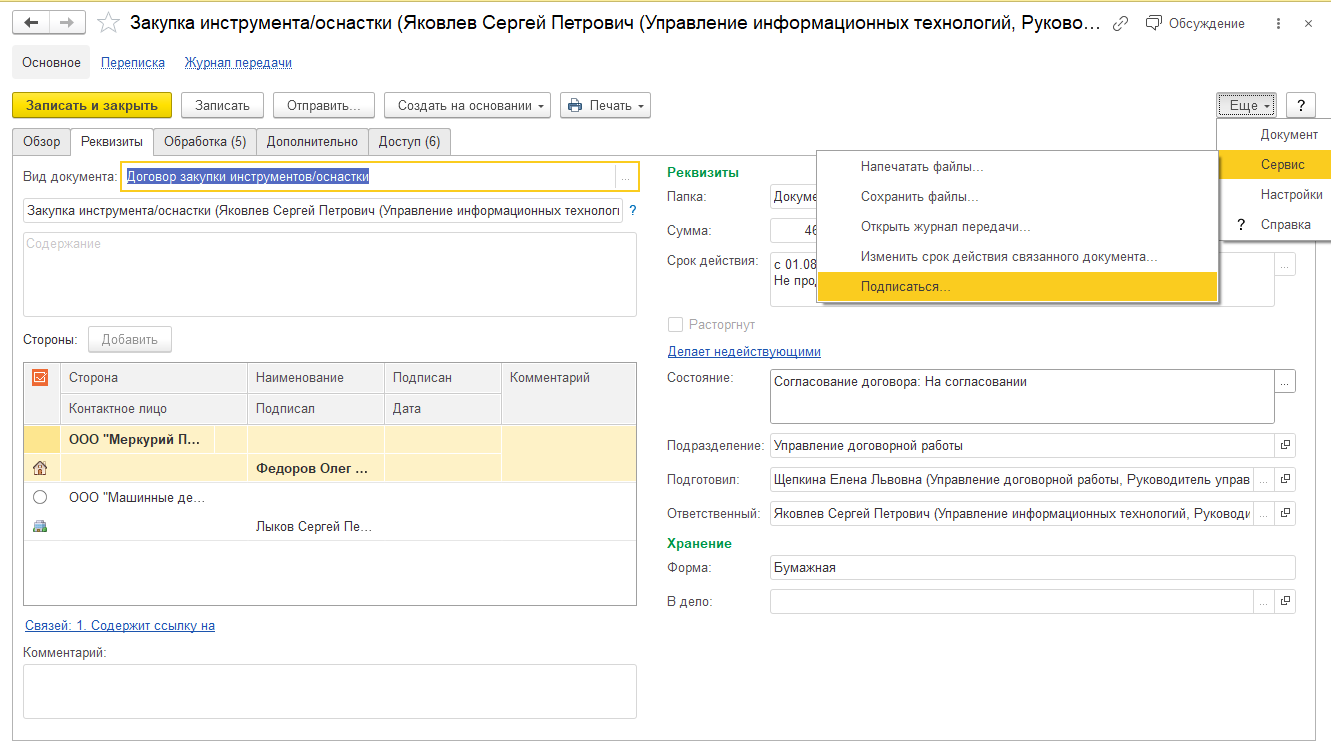Select Основное navigation item
This screenshot has height=748, width=1331.
coord(51,62)
